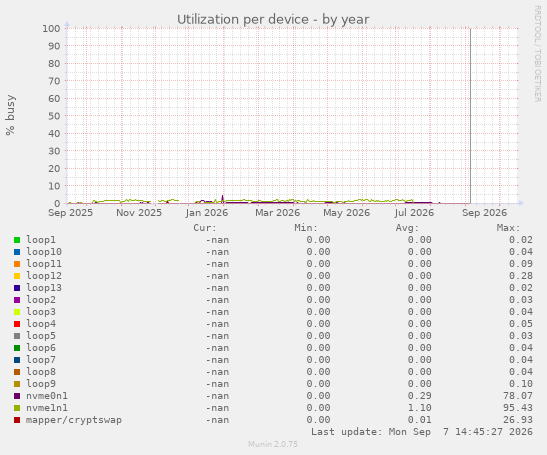Click cryptswap max value 26.93
This screenshot has height=455, width=547.
tap(518, 420)
